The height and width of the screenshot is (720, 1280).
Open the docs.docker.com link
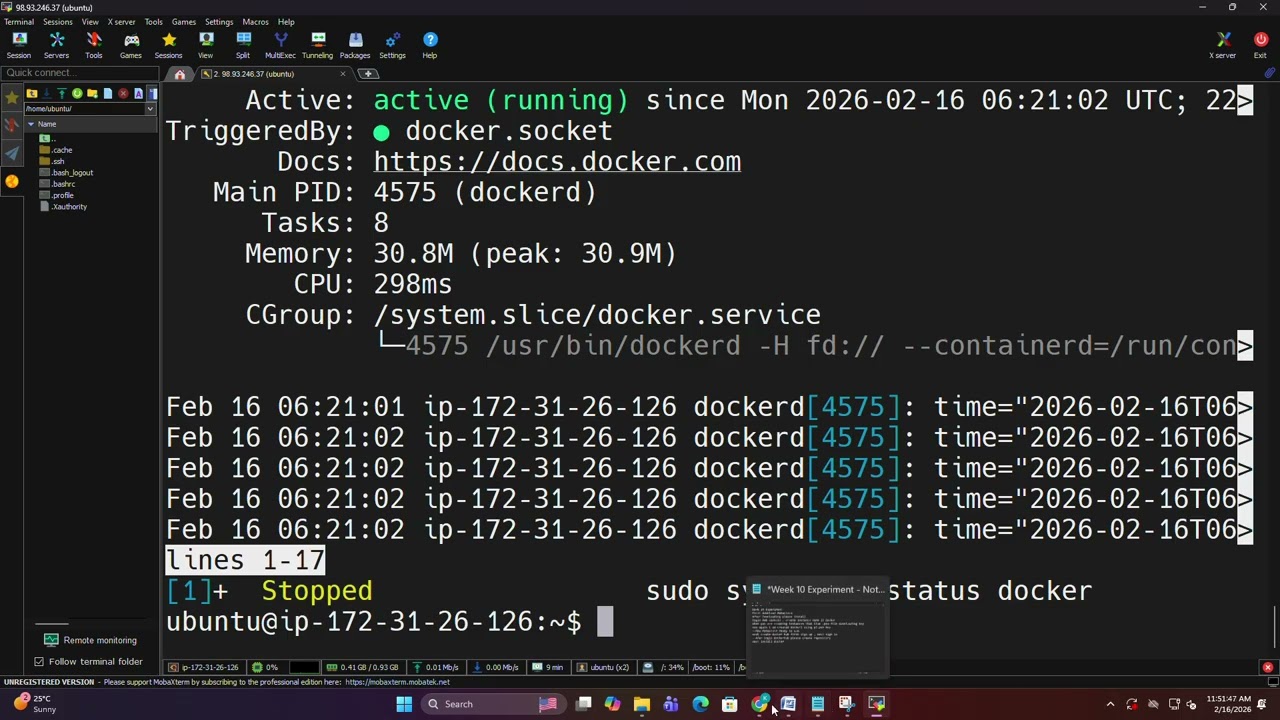[x=557, y=162]
